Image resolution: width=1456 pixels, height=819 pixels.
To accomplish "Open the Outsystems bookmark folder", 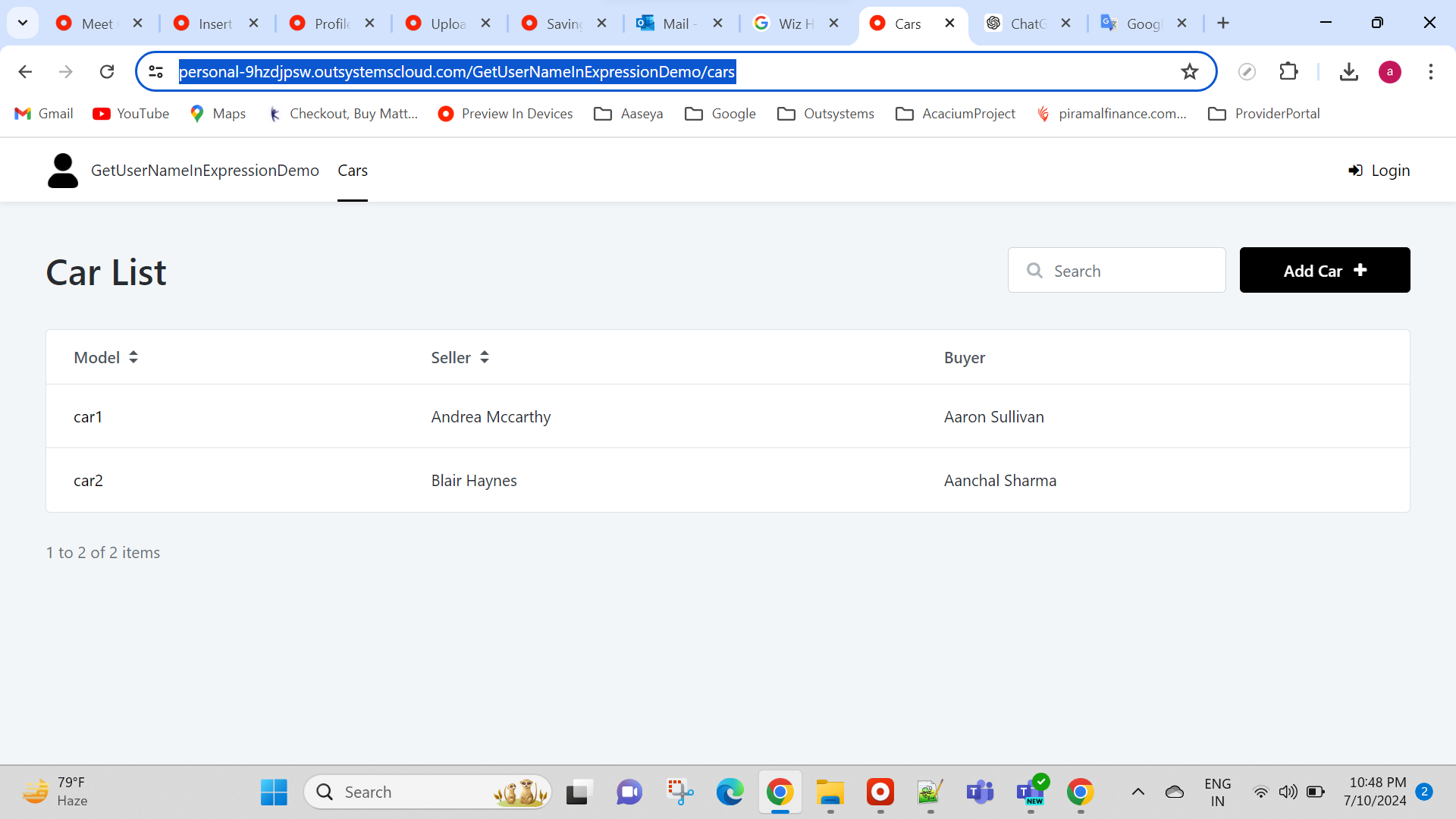I will (x=826, y=114).
